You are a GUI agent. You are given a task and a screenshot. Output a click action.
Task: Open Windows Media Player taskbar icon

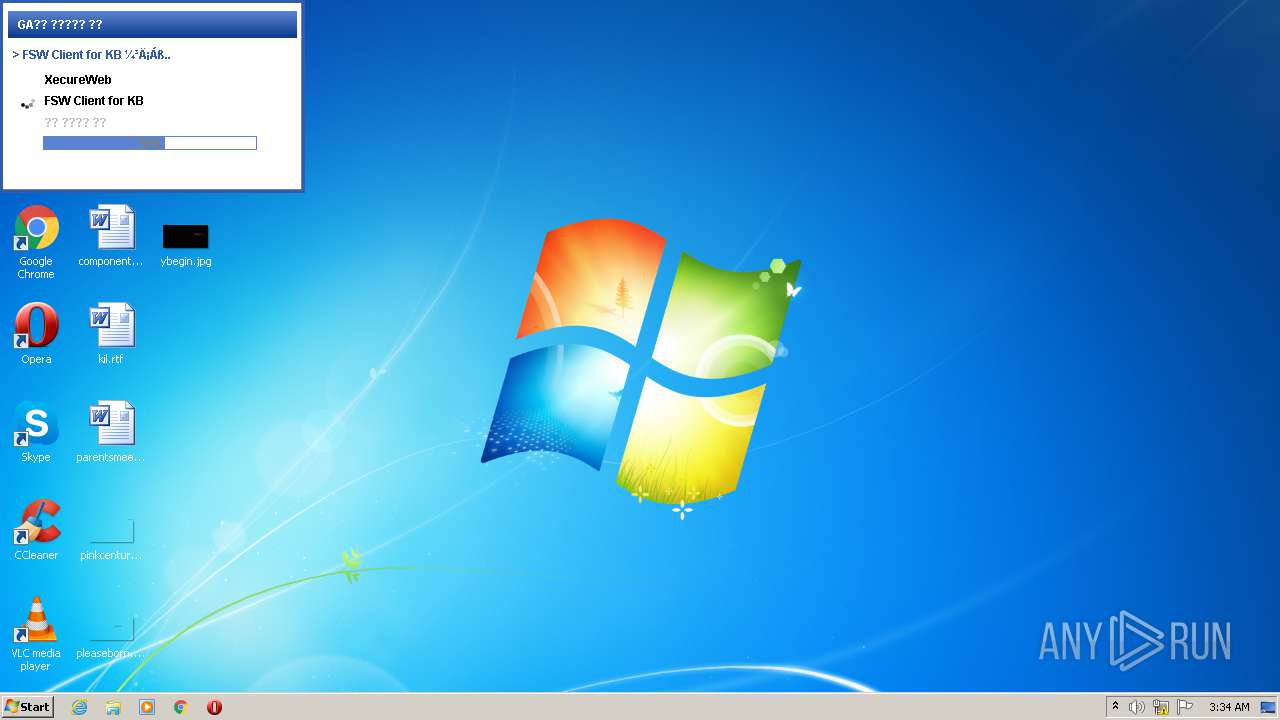[147, 707]
